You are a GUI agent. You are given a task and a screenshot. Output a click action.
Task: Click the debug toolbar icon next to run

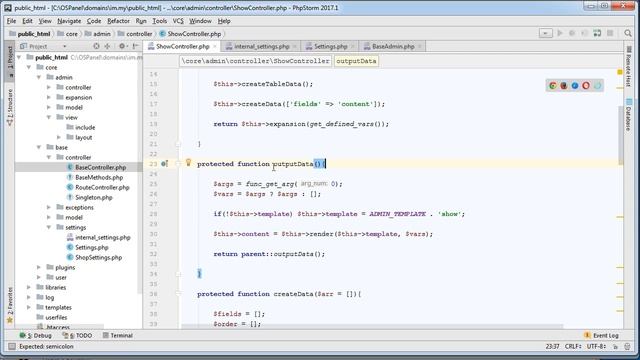(x=572, y=33)
